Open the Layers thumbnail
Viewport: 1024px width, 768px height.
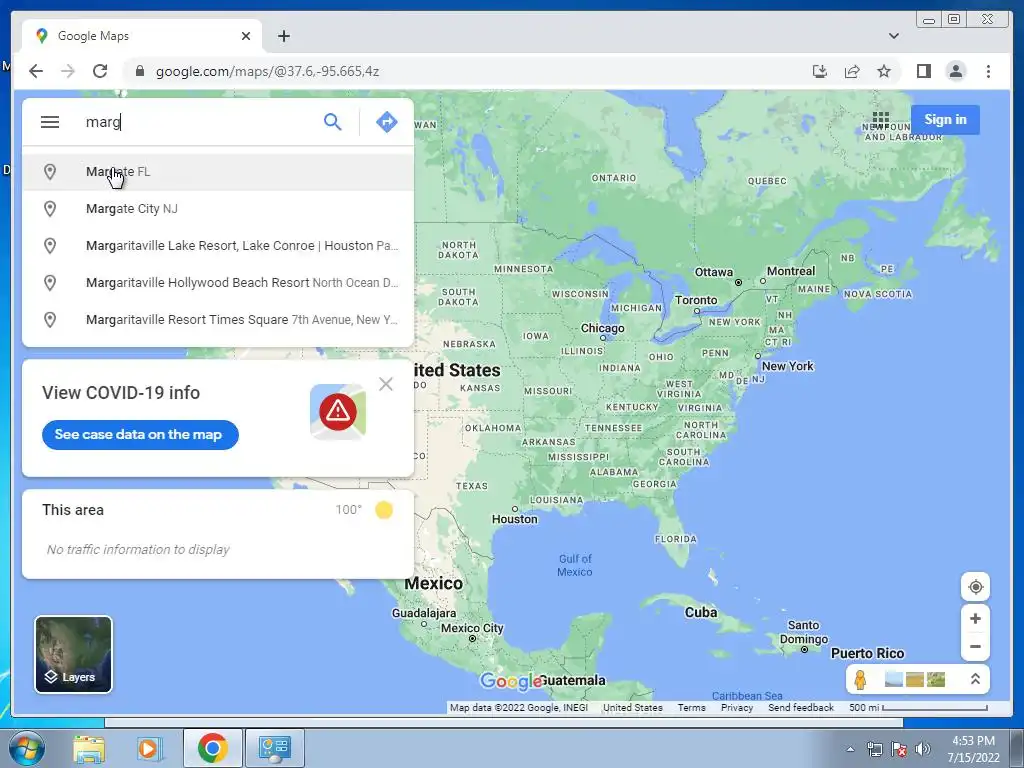pyautogui.click(x=73, y=654)
